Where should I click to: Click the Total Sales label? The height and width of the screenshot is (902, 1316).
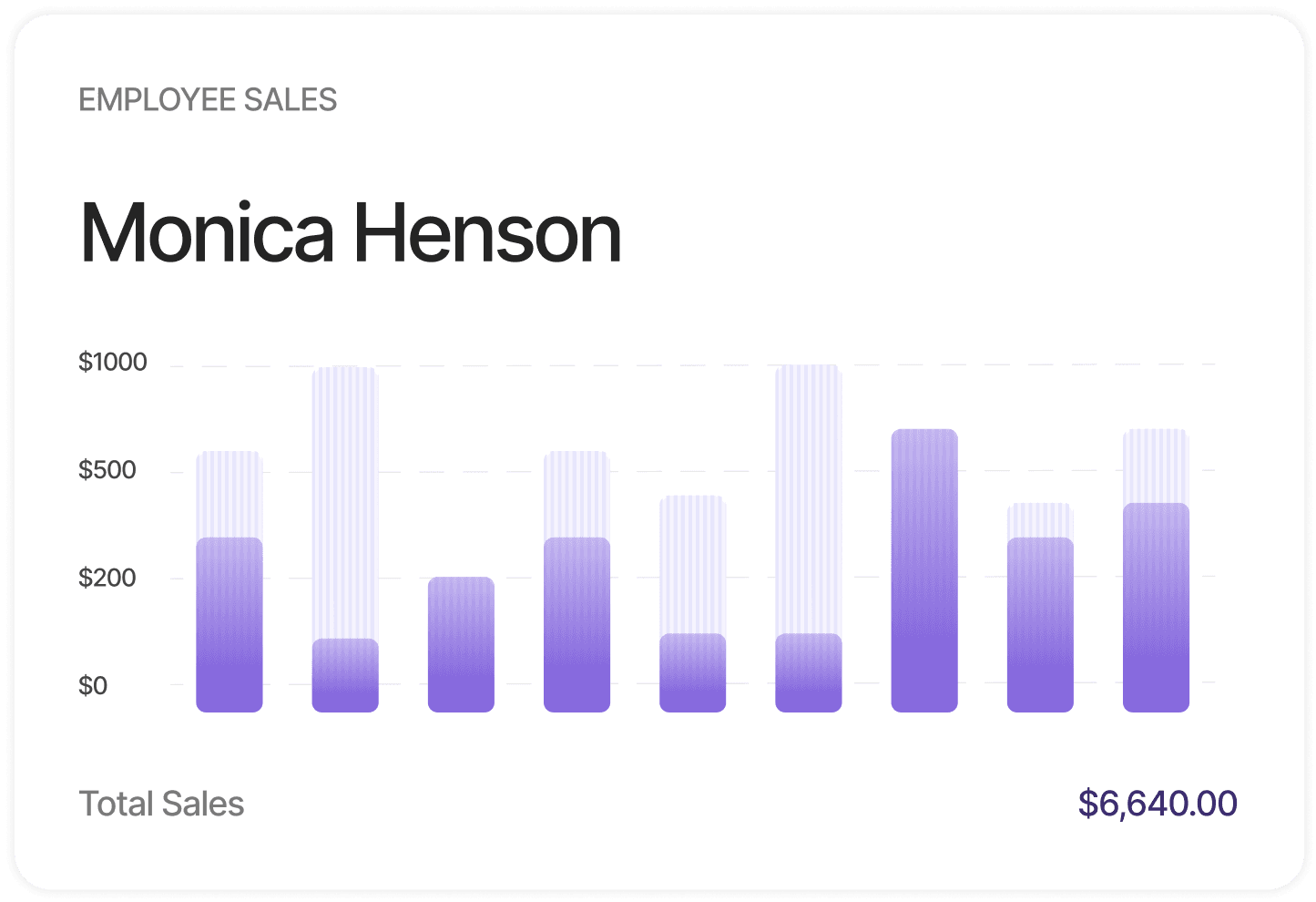click(x=161, y=804)
